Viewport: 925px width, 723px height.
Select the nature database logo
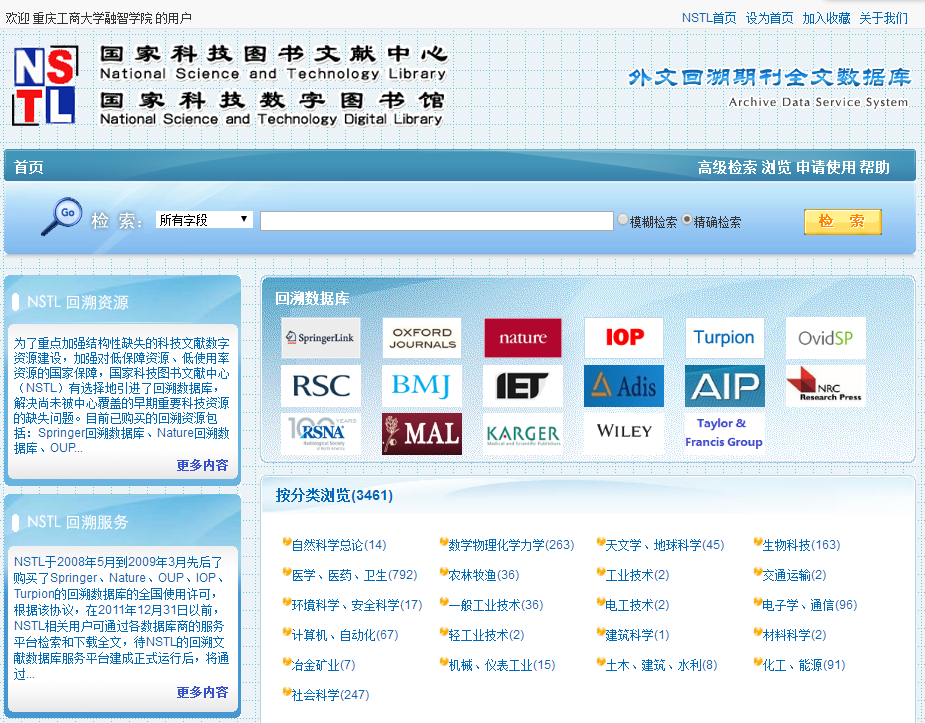[x=523, y=338]
